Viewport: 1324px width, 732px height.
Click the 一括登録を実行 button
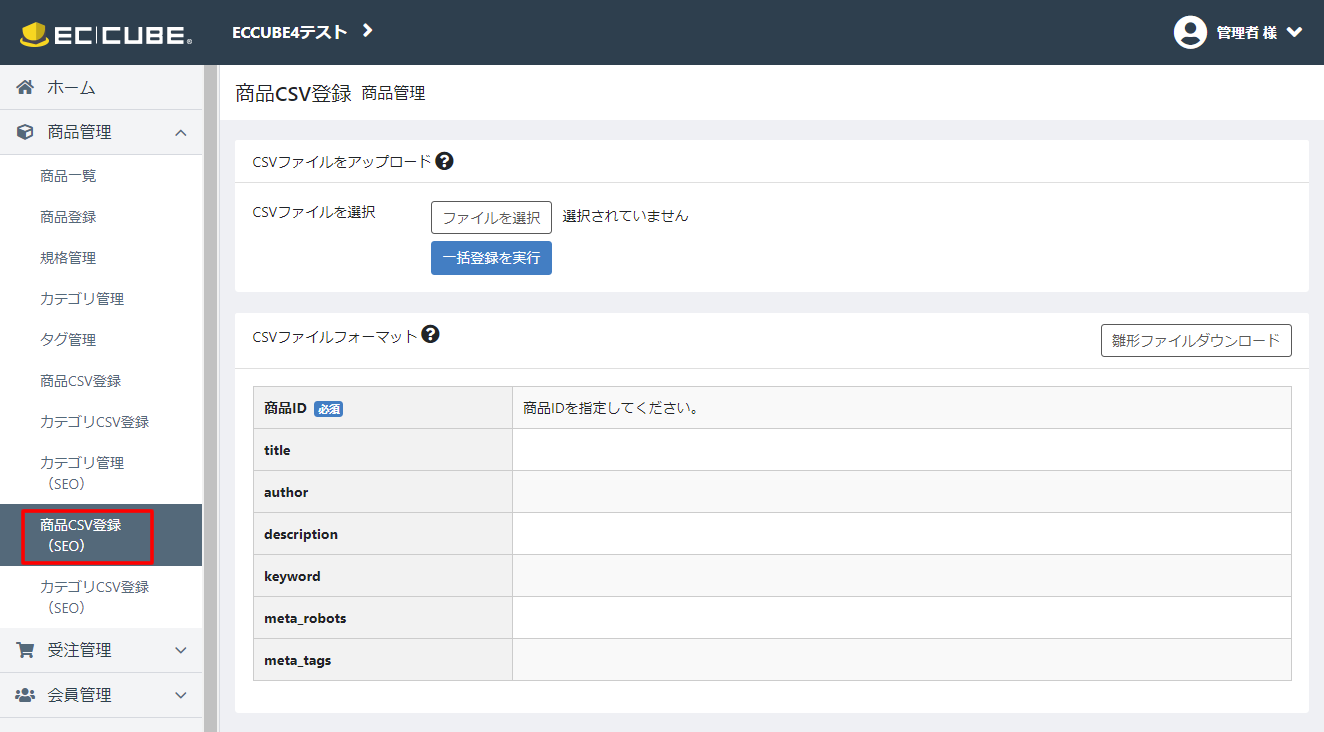click(491, 258)
